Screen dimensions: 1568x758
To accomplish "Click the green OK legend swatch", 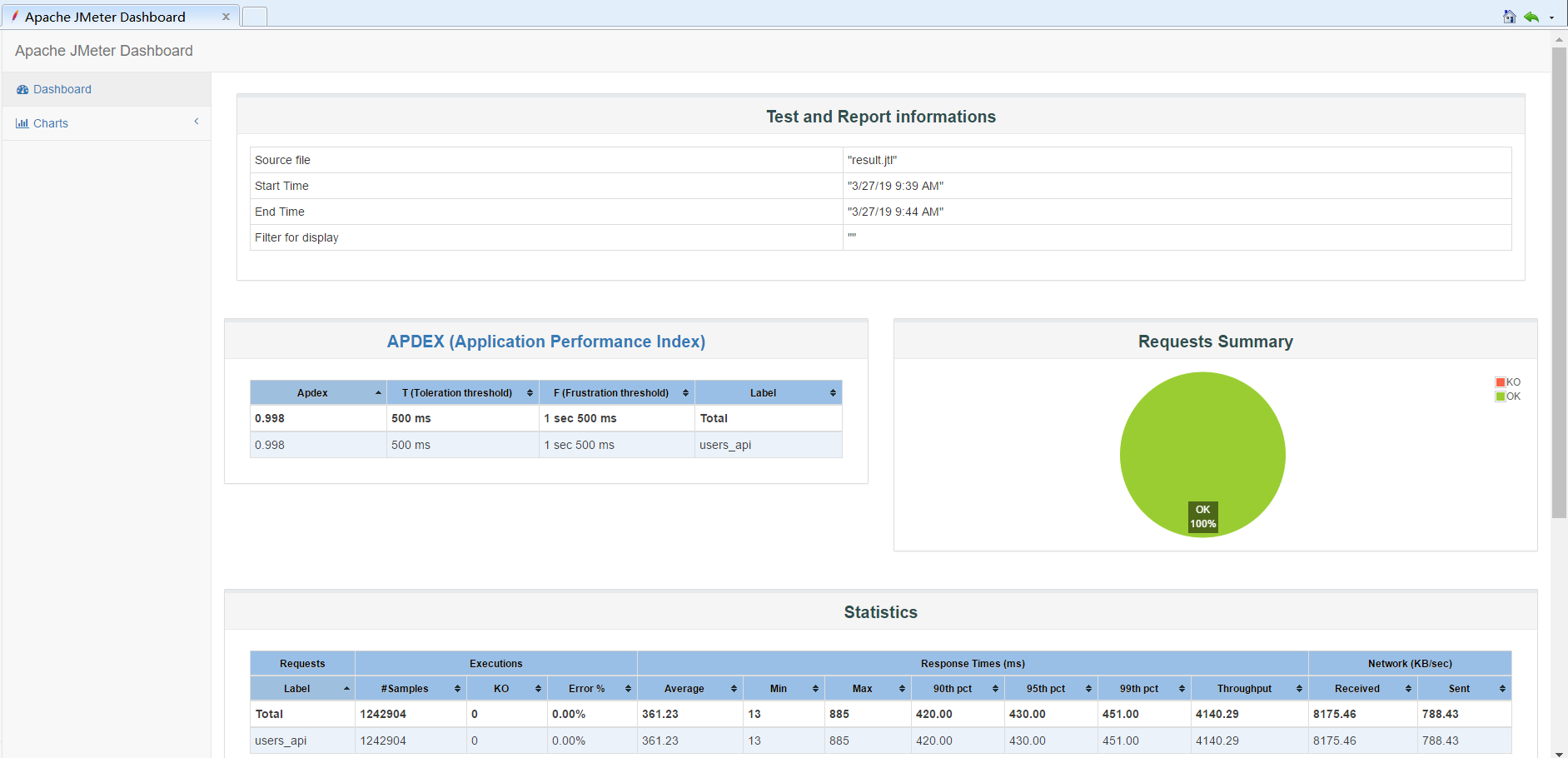I will pos(1501,396).
